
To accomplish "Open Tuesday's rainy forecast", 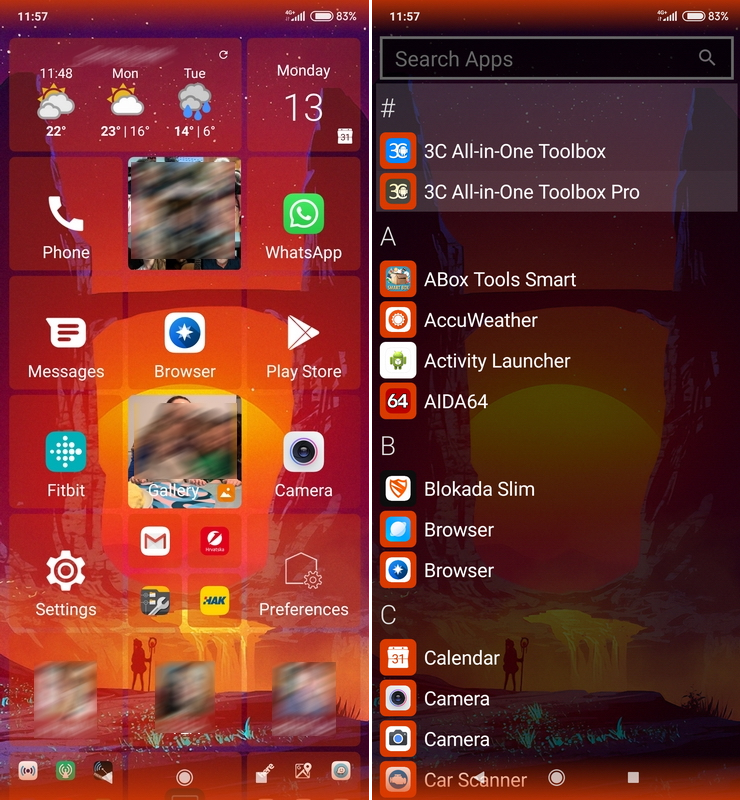I will pos(194,102).
